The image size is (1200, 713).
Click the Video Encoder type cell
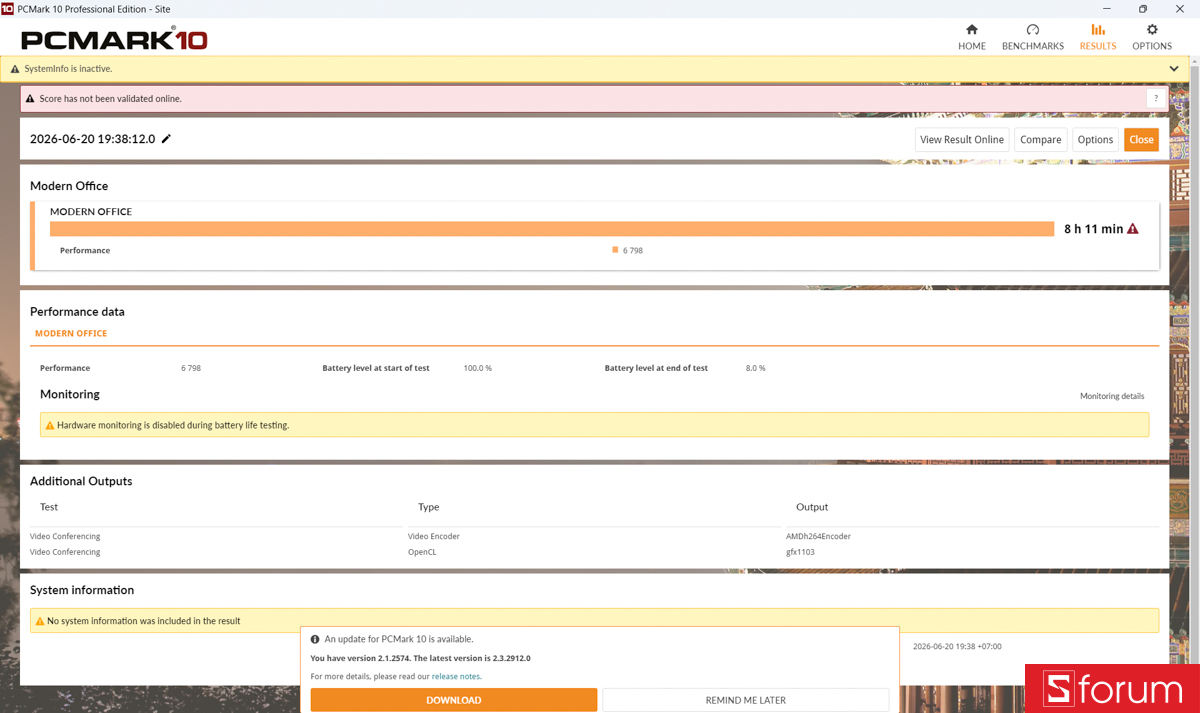pos(434,536)
